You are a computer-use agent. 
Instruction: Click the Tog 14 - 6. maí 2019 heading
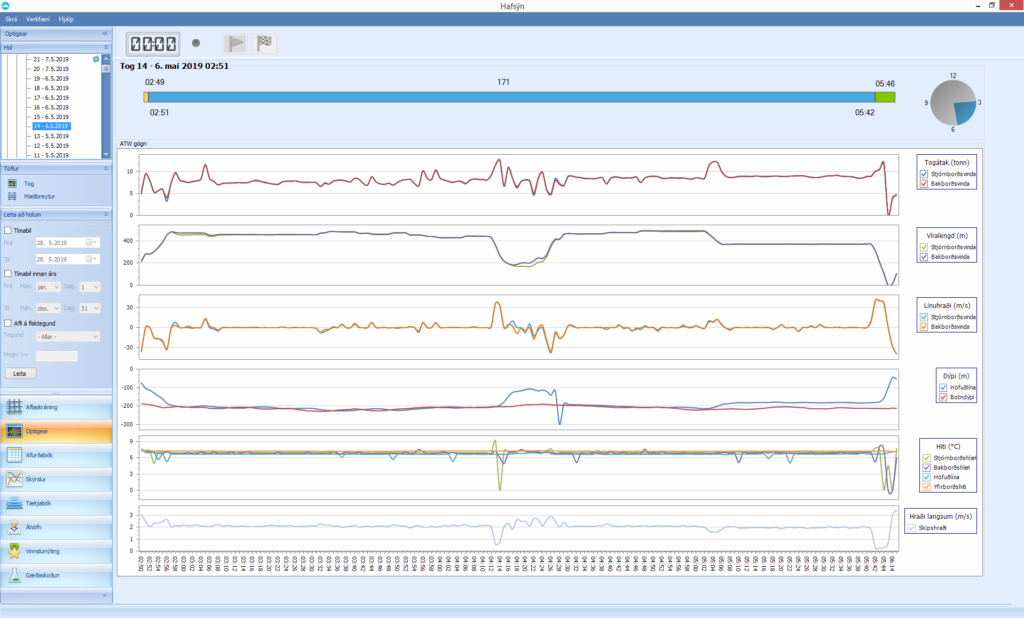(x=174, y=66)
